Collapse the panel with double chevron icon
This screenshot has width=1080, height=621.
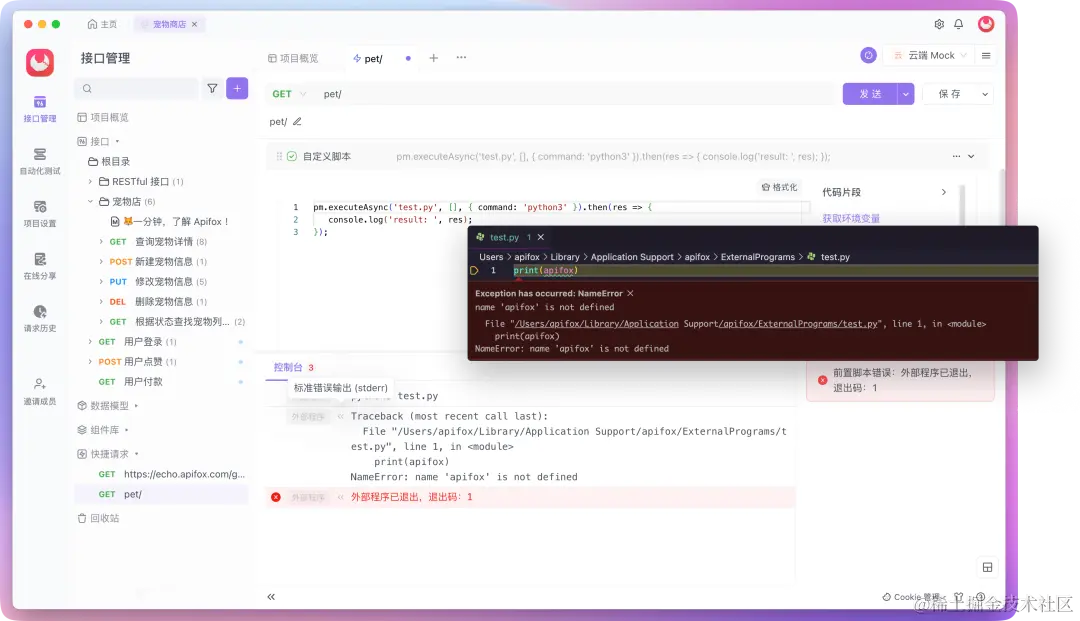271,597
